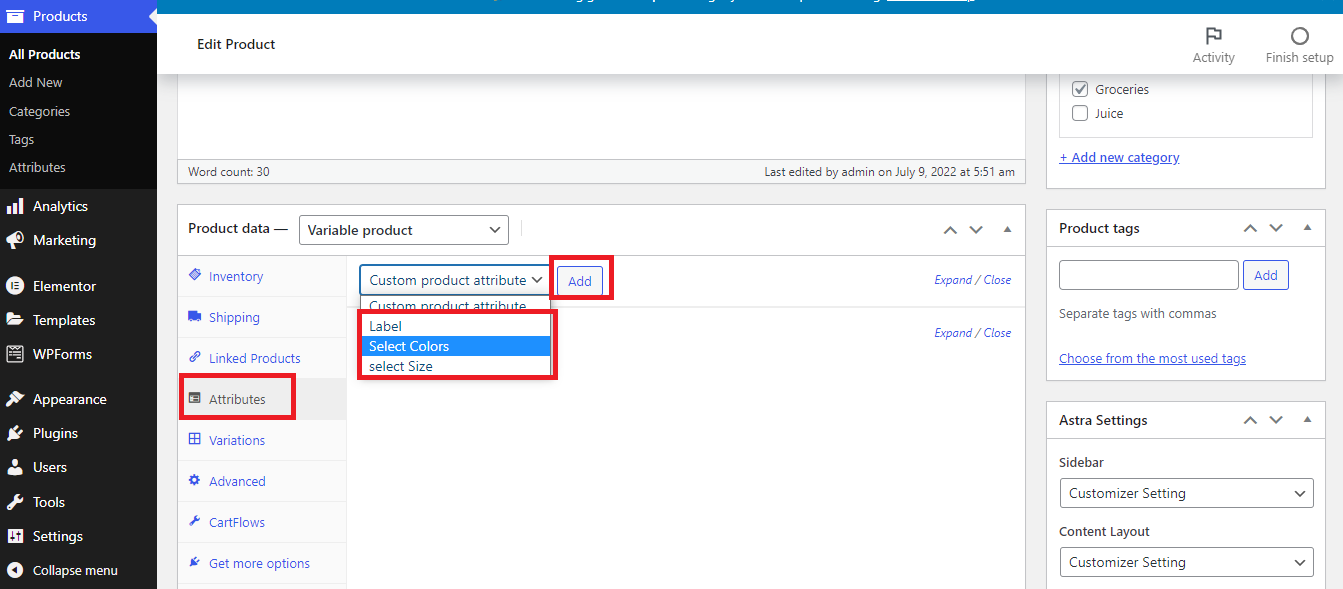Click the product tags text field
The height and width of the screenshot is (589, 1343).
pyautogui.click(x=1148, y=275)
